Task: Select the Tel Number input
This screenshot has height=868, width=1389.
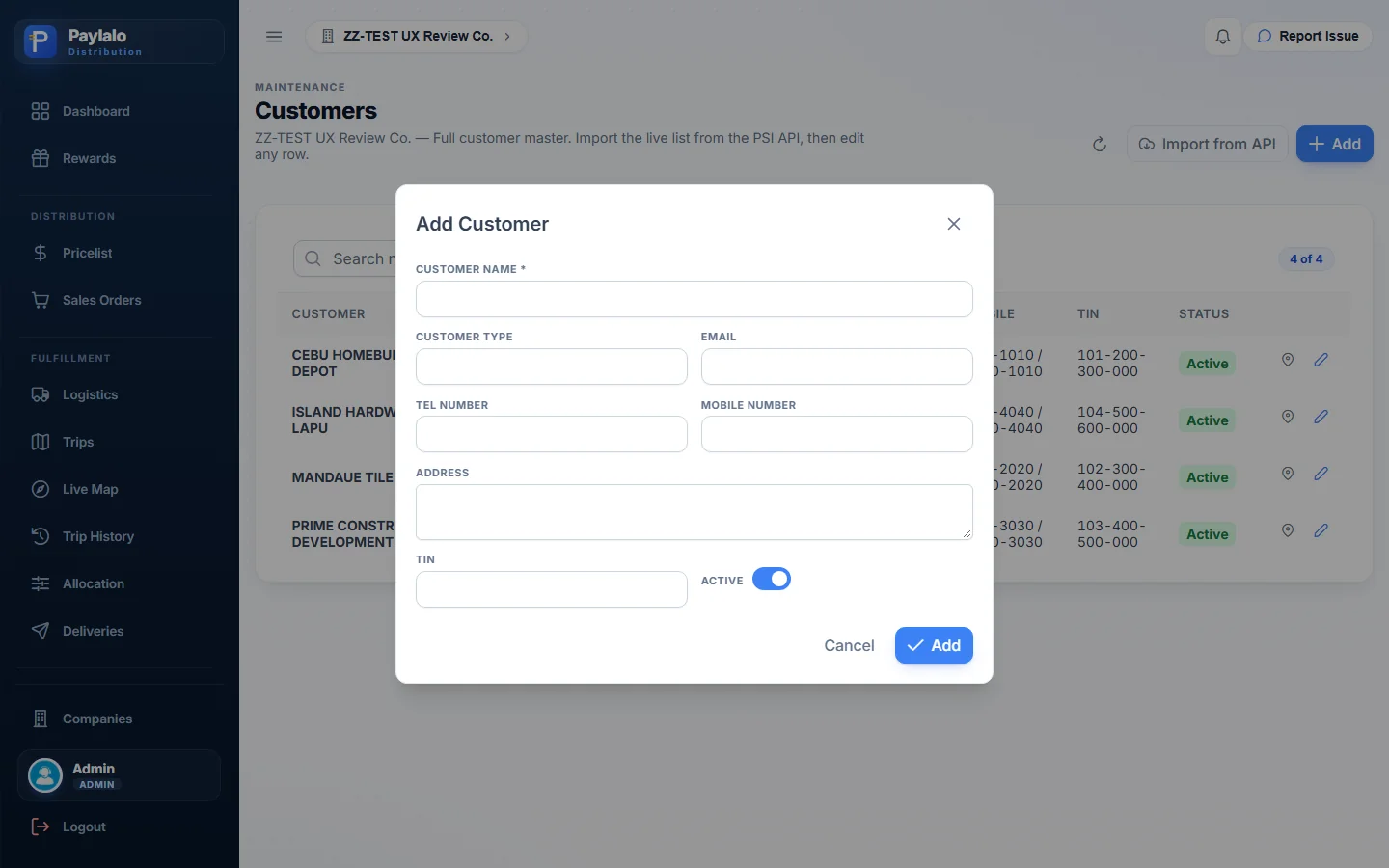Action: point(552,434)
